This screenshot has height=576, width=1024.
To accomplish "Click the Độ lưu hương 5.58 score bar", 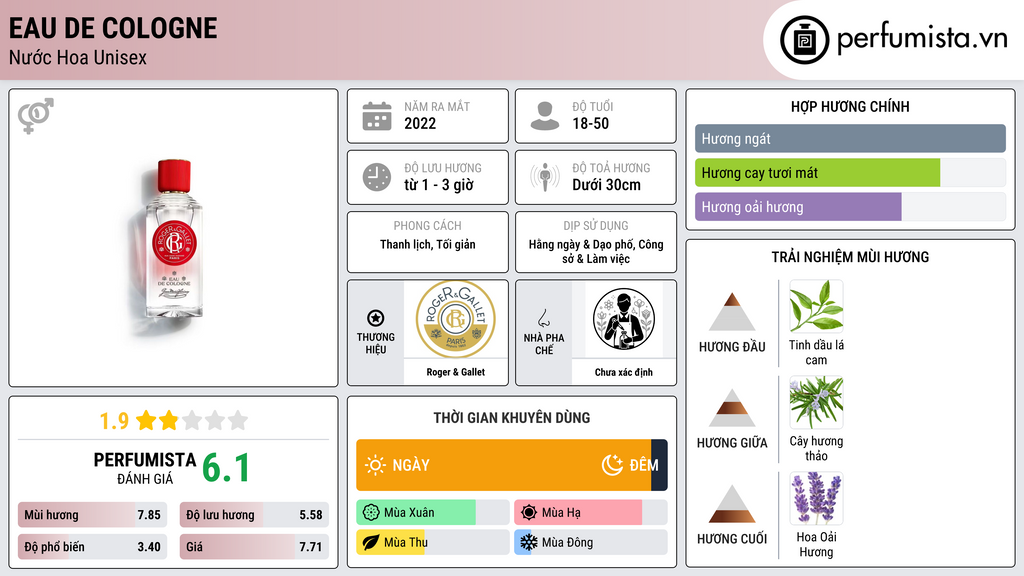I will [x=254, y=515].
